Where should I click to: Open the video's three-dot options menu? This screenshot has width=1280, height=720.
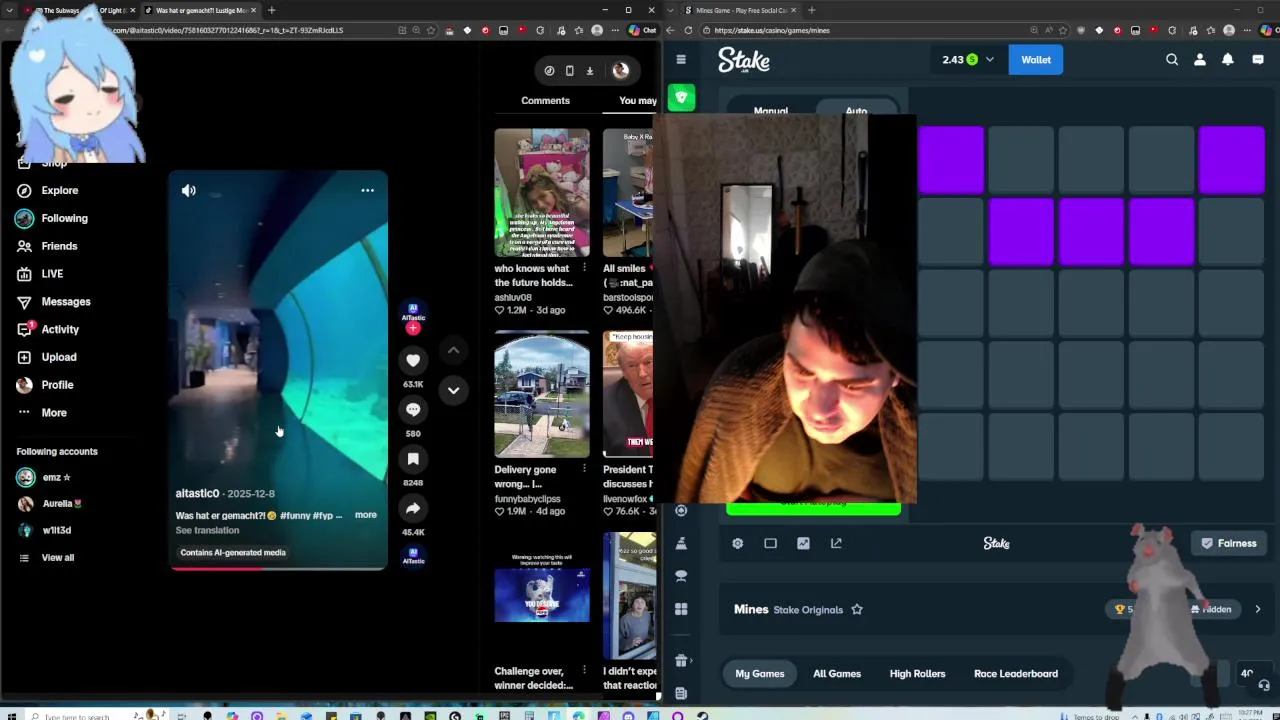click(367, 190)
